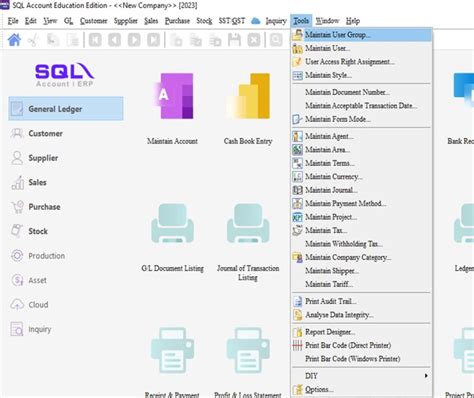Choose Maintain Document Number entry

tap(362, 92)
